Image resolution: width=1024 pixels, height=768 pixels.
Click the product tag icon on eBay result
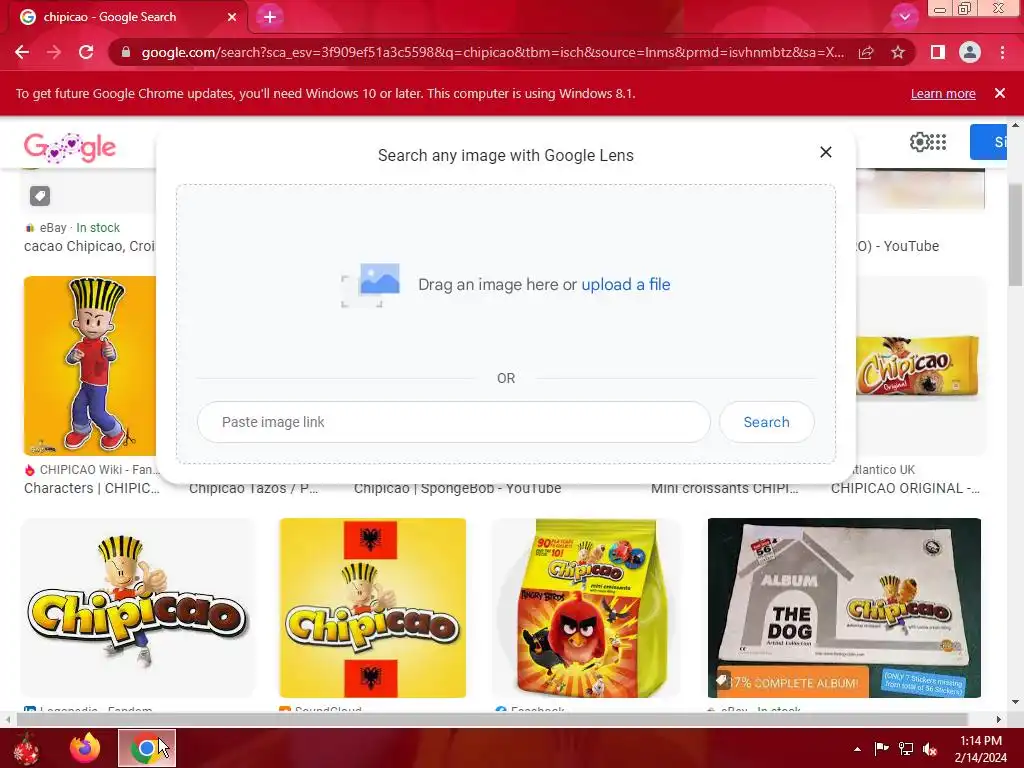click(x=40, y=196)
